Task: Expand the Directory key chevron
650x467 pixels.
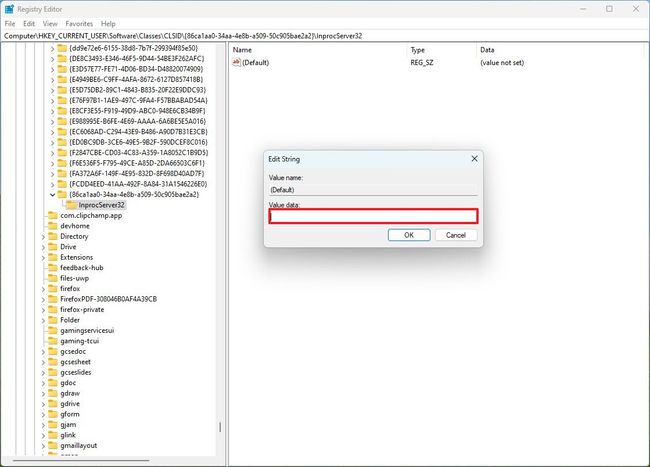Action: (43, 237)
